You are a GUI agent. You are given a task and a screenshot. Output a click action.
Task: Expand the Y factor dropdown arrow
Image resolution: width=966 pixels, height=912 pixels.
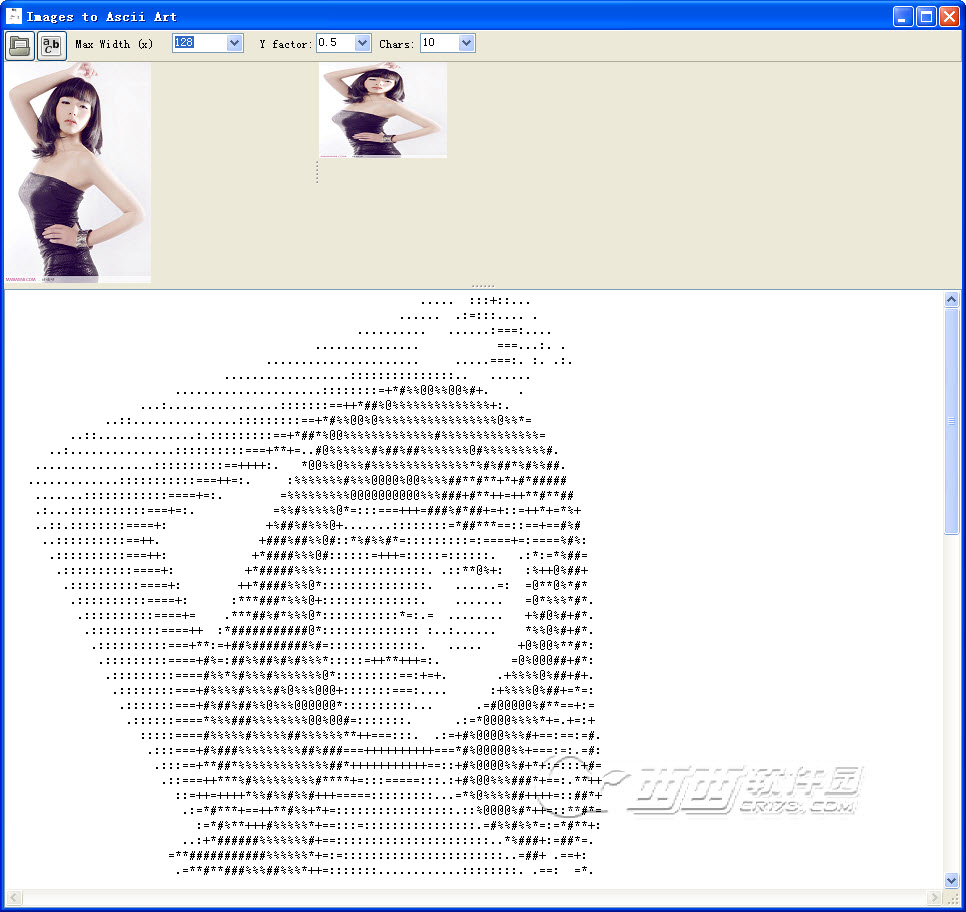coord(362,43)
